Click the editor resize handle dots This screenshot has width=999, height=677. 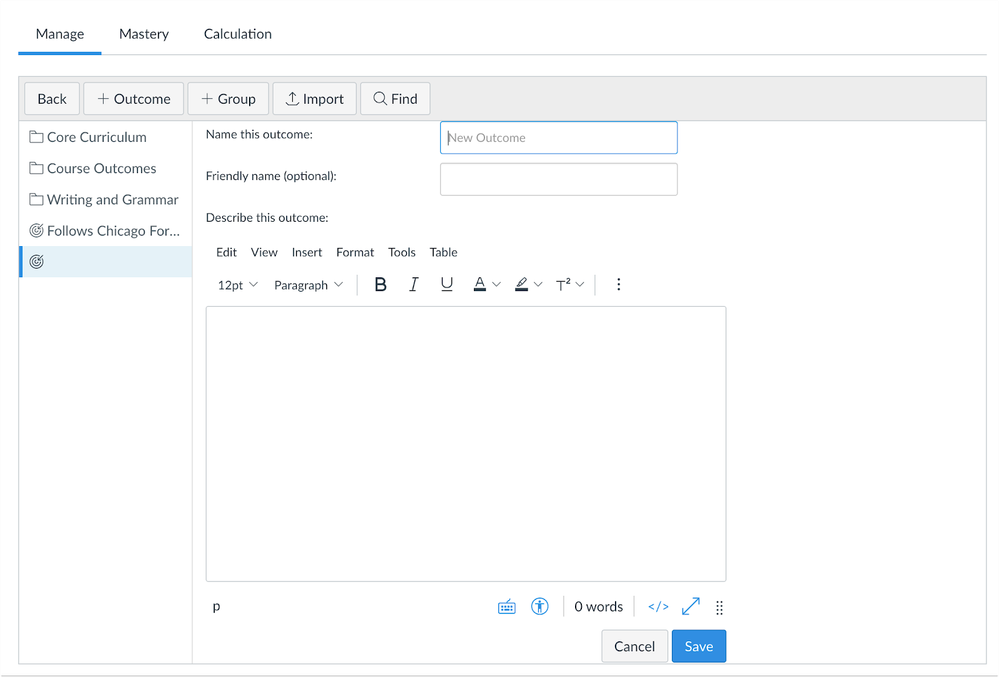pyautogui.click(x=719, y=608)
